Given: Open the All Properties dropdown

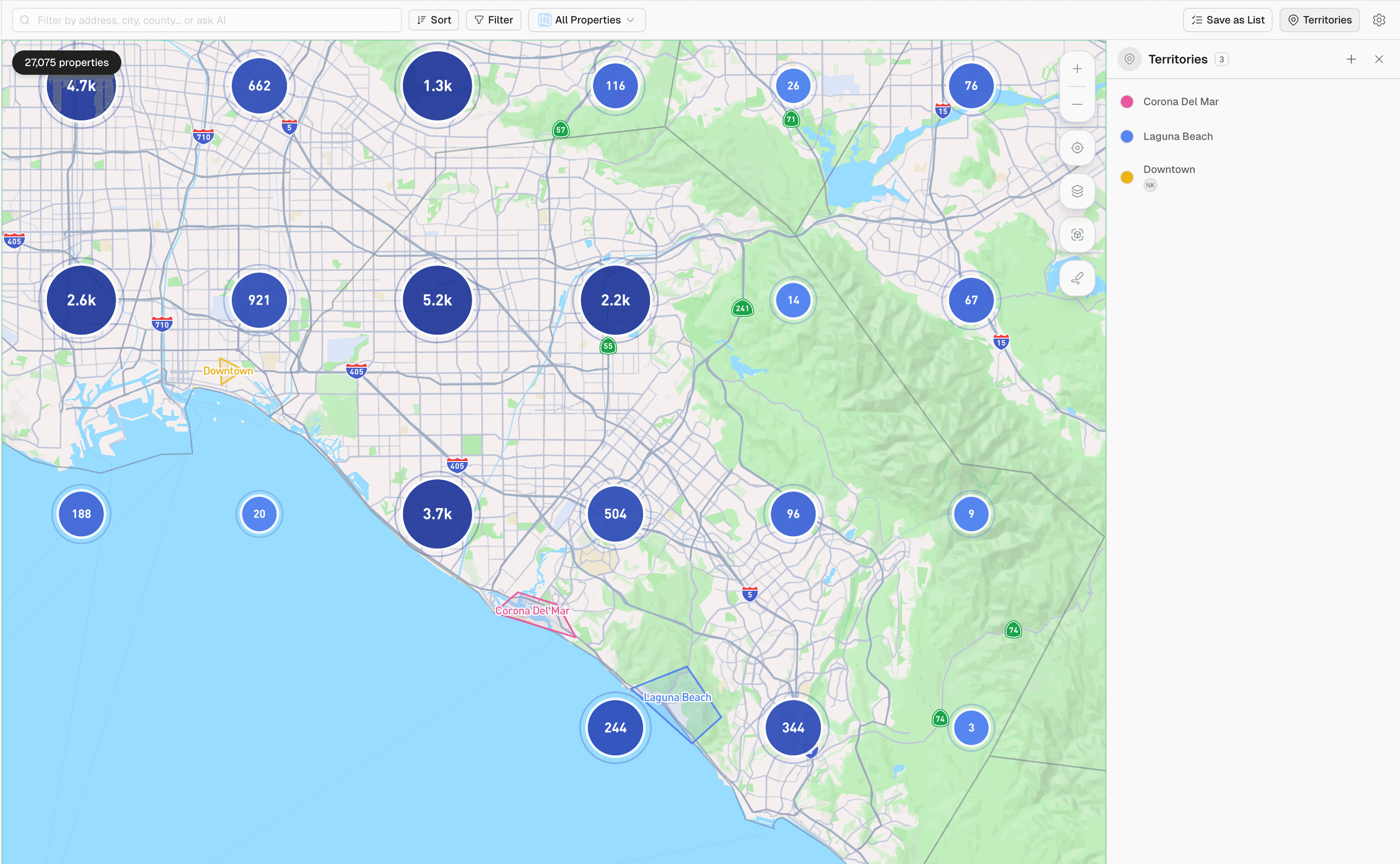Looking at the screenshot, I should click(x=587, y=20).
